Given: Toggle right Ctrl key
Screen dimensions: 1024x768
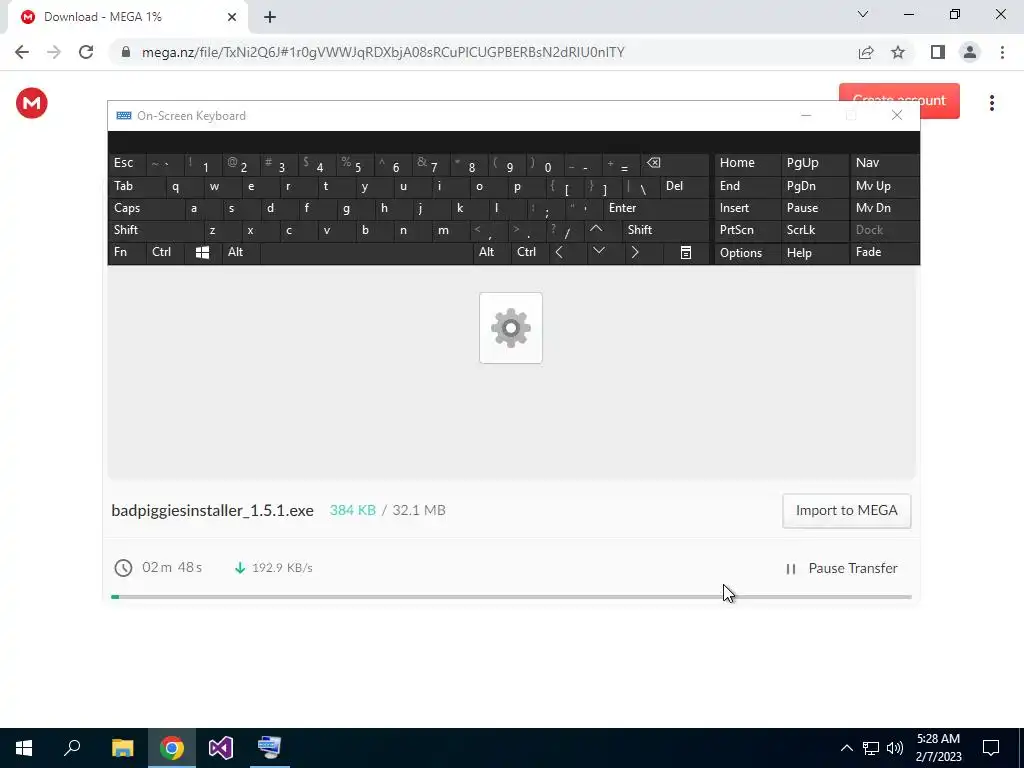Looking at the screenshot, I should tap(529, 253).
